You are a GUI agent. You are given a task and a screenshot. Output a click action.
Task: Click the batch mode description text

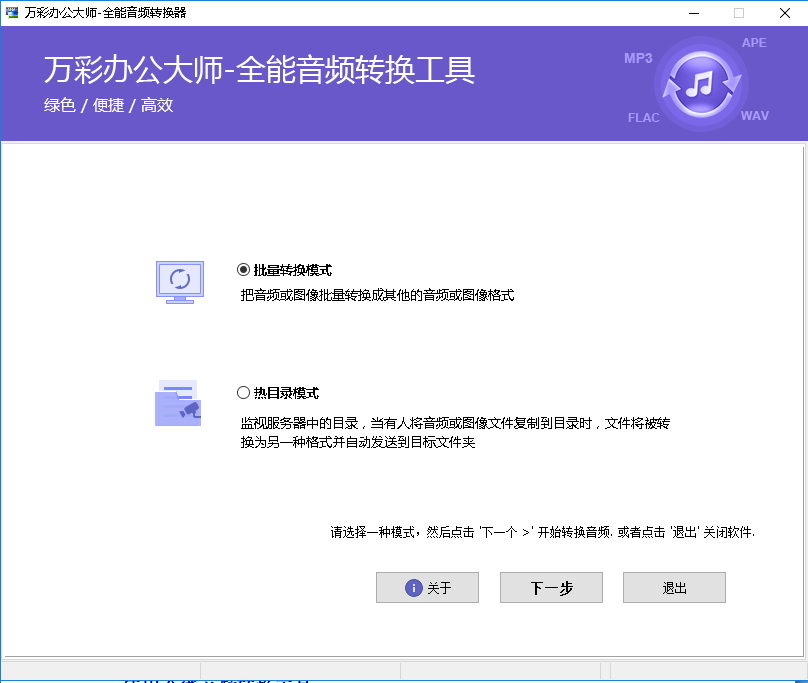377,296
